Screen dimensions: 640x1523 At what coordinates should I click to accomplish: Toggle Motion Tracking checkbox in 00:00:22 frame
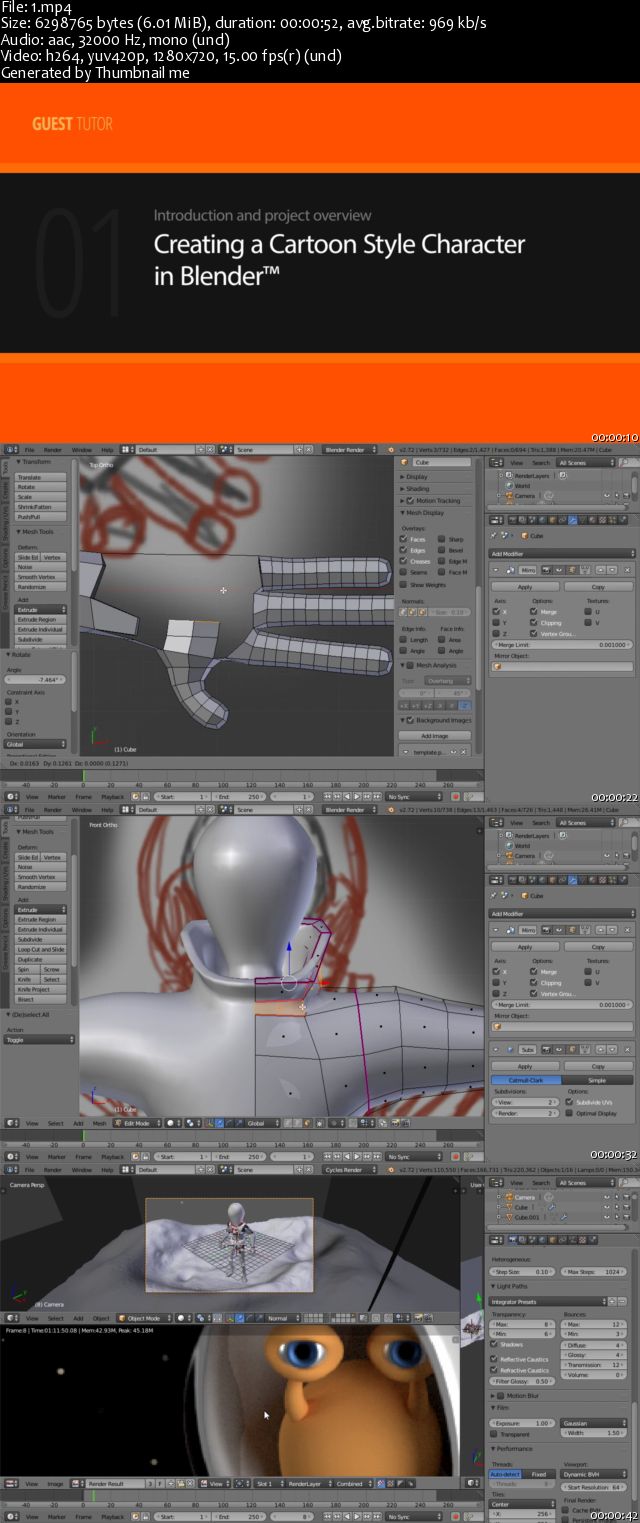click(x=411, y=500)
